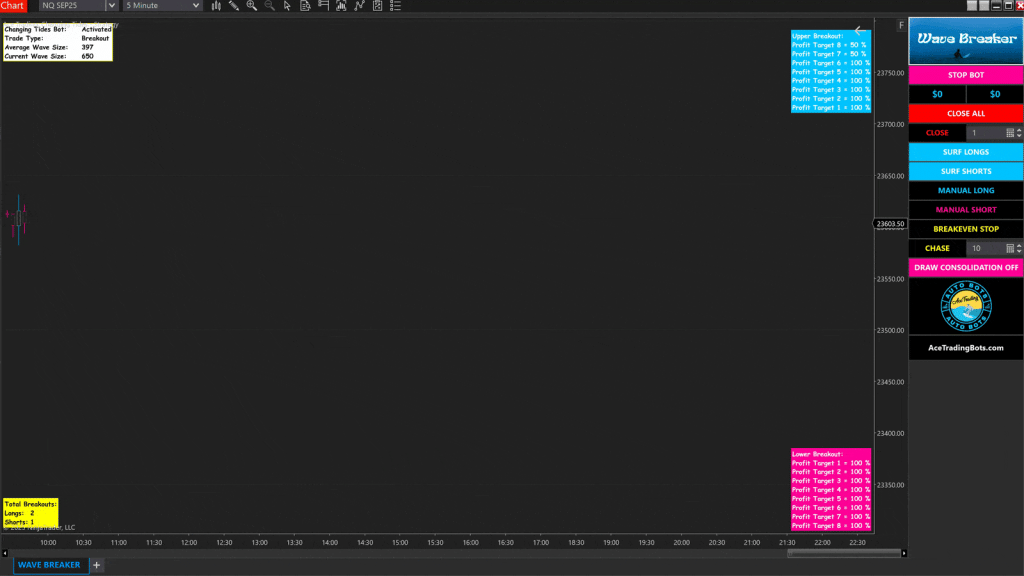The image size is (1024, 576).
Task: Add a new chart tab with plus icon
Action: tap(97, 565)
